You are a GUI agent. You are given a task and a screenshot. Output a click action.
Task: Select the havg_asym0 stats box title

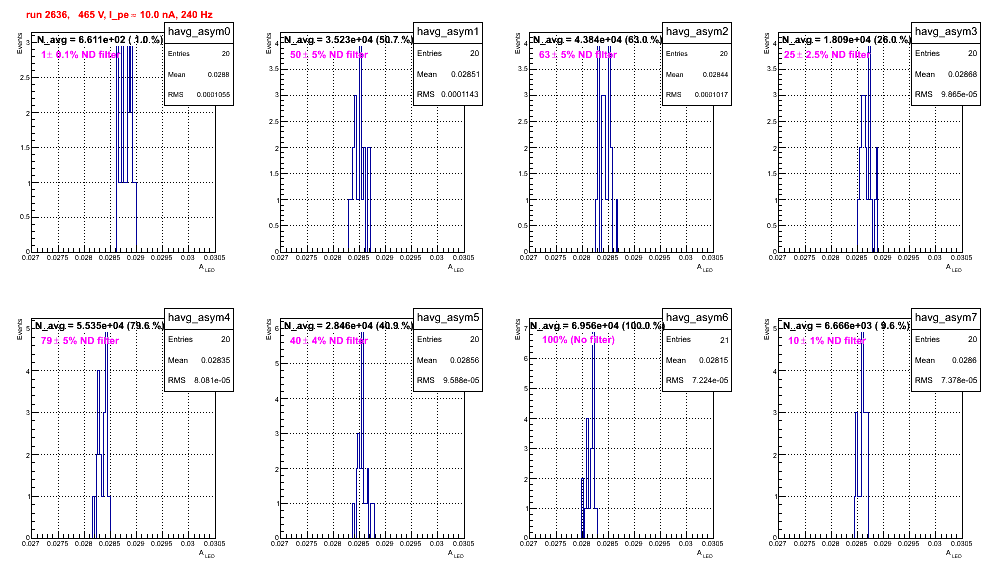(x=199, y=32)
